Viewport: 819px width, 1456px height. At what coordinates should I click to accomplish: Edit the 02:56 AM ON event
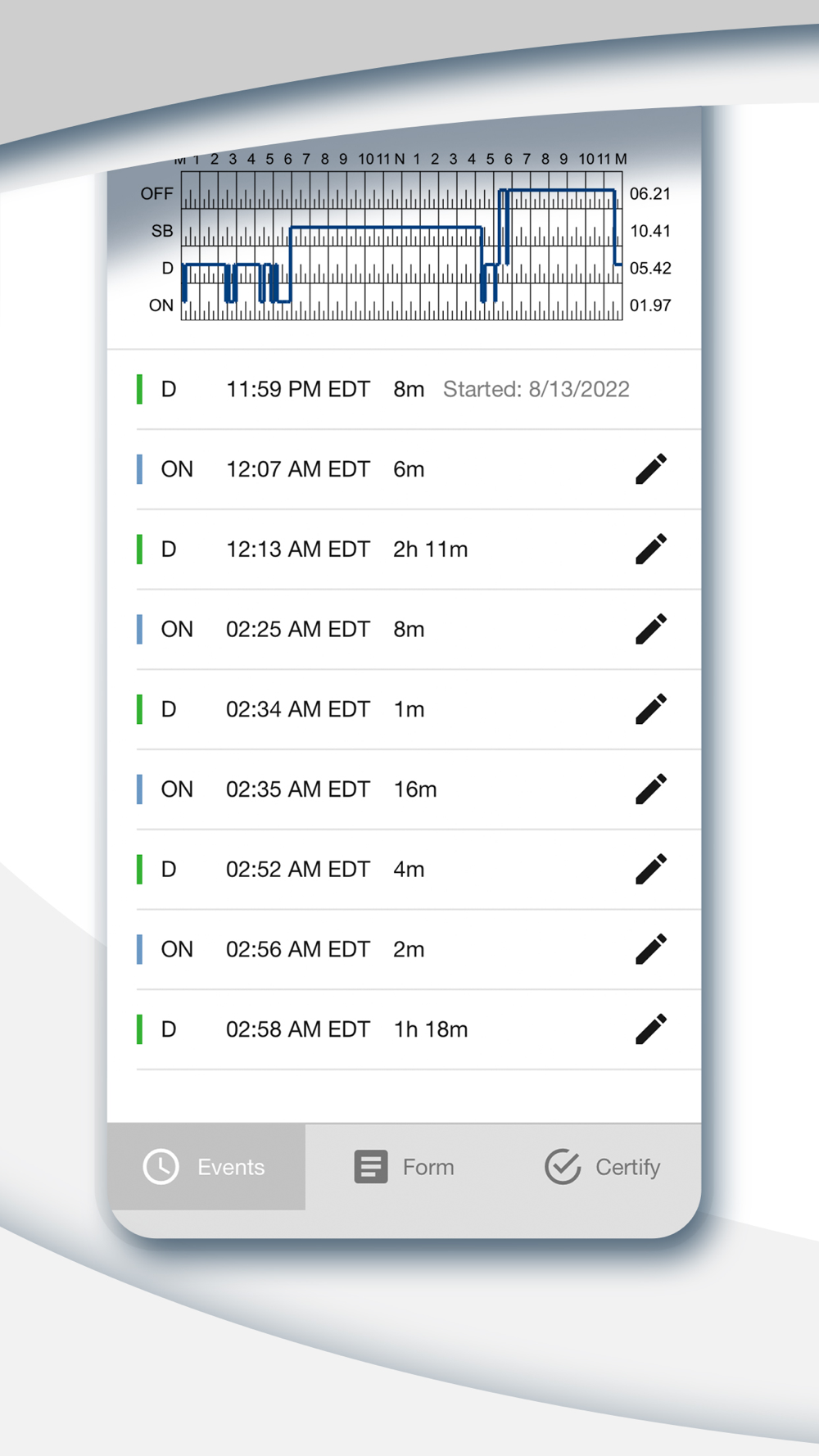tap(651, 949)
